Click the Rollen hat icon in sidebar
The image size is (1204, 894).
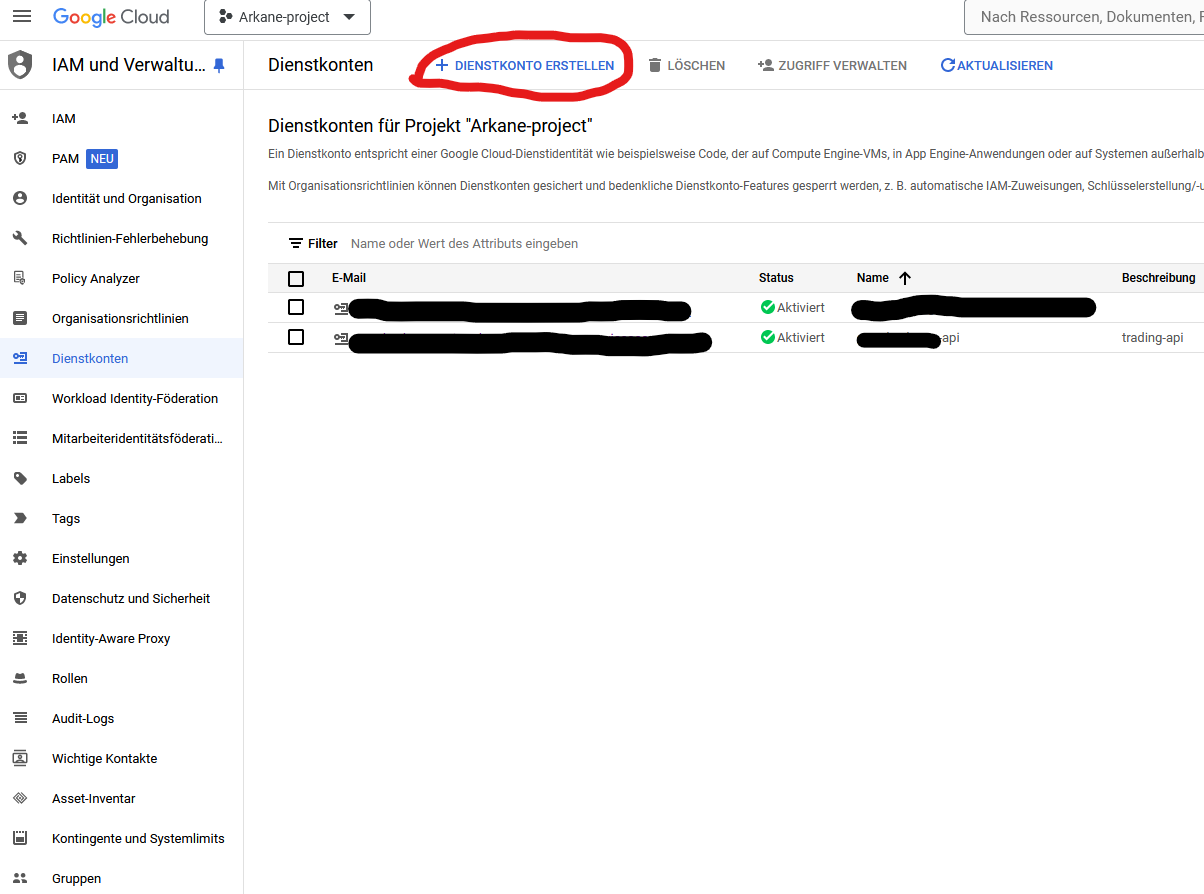point(20,679)
